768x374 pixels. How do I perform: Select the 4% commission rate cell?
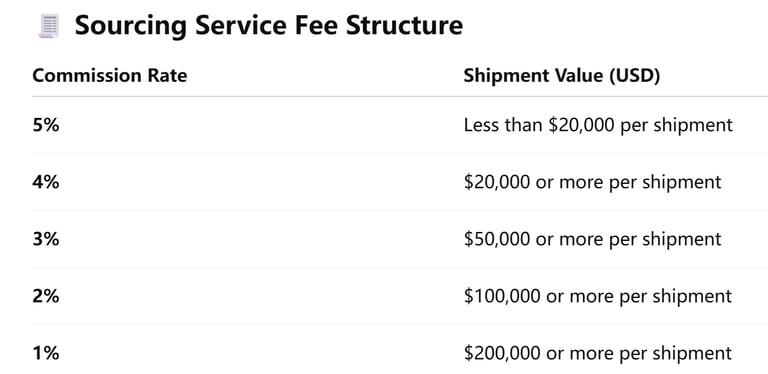coord(46,183)
